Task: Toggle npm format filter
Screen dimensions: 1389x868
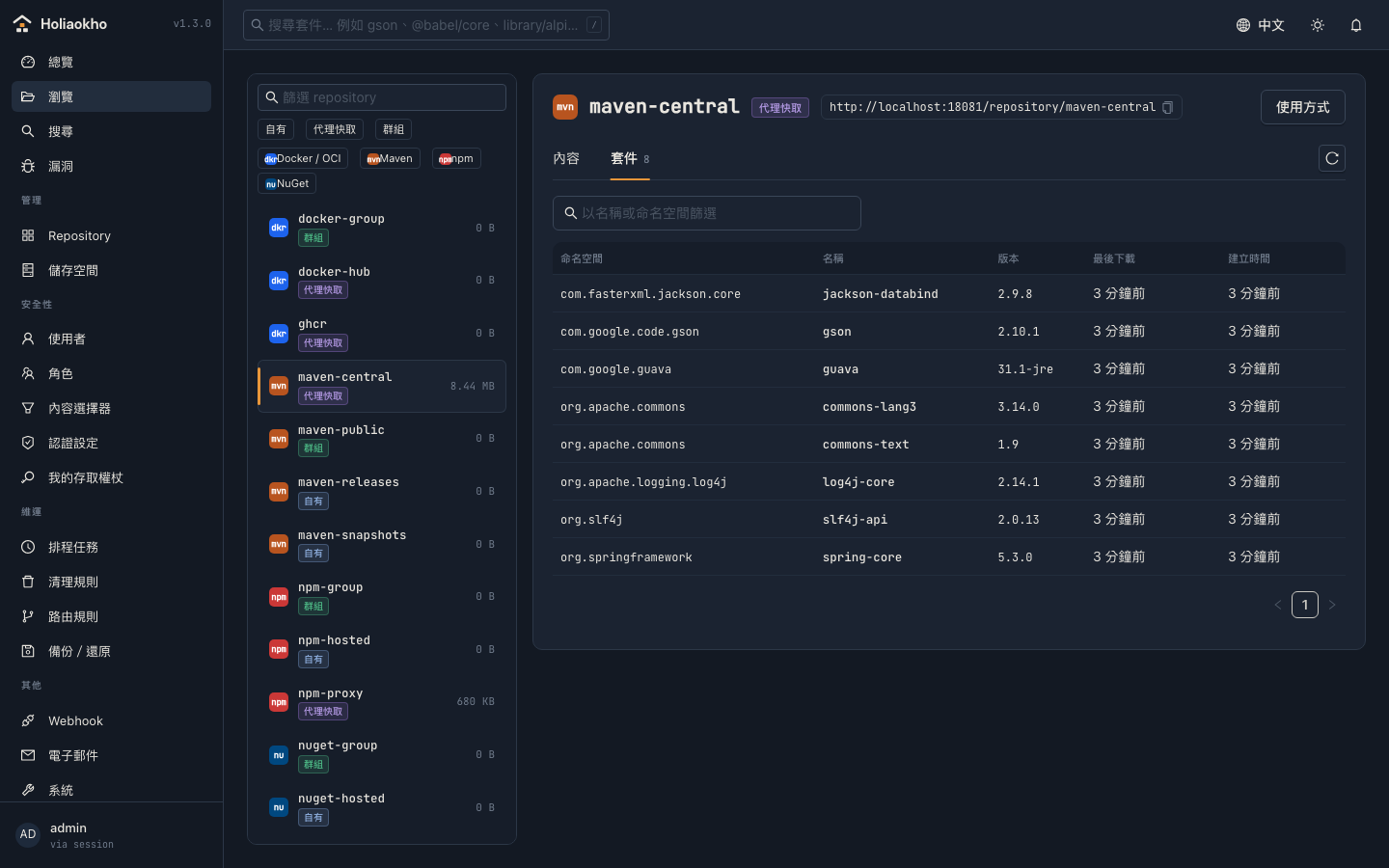Action: click(x=456, y=158)
